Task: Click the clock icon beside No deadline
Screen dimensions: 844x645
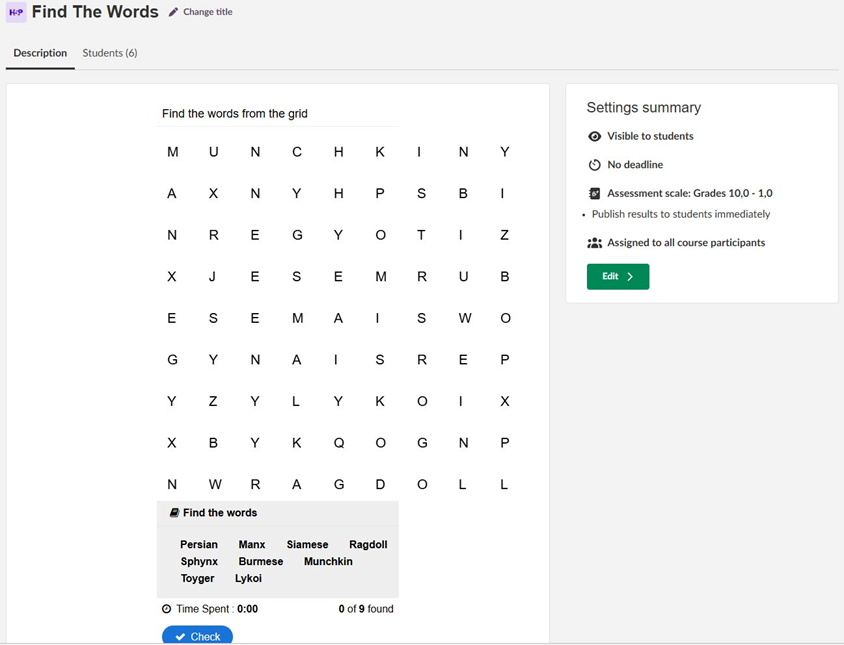Action: (x=594, y=165)
